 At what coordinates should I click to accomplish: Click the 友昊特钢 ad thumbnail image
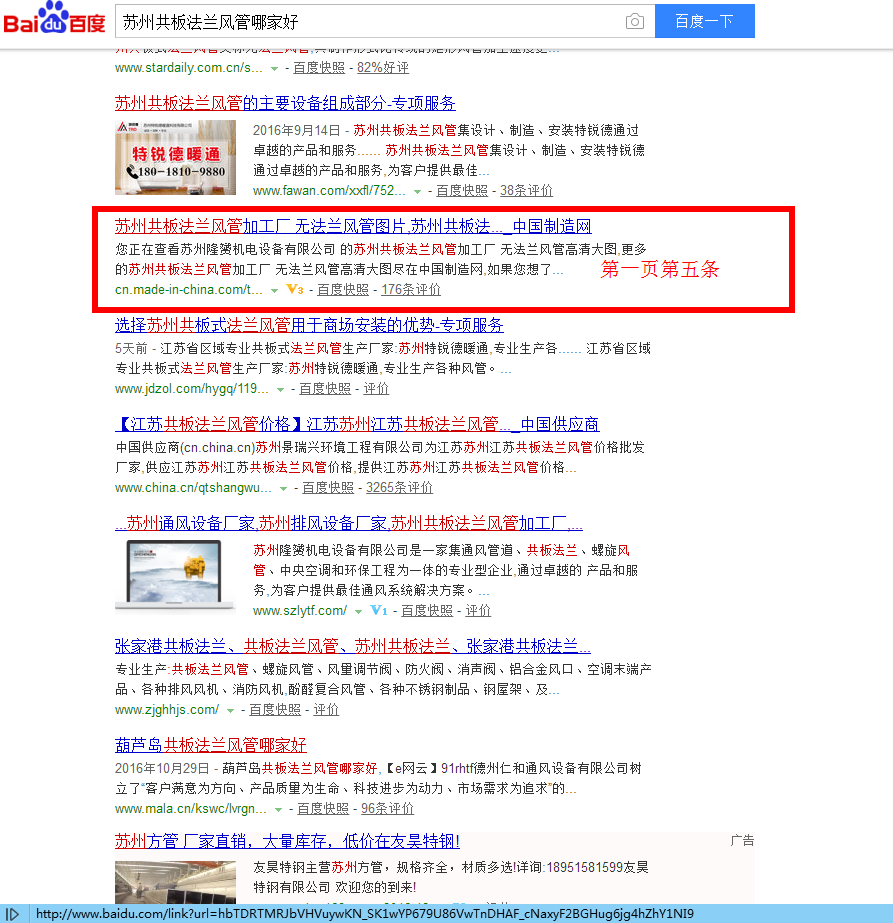coord(175,882)
